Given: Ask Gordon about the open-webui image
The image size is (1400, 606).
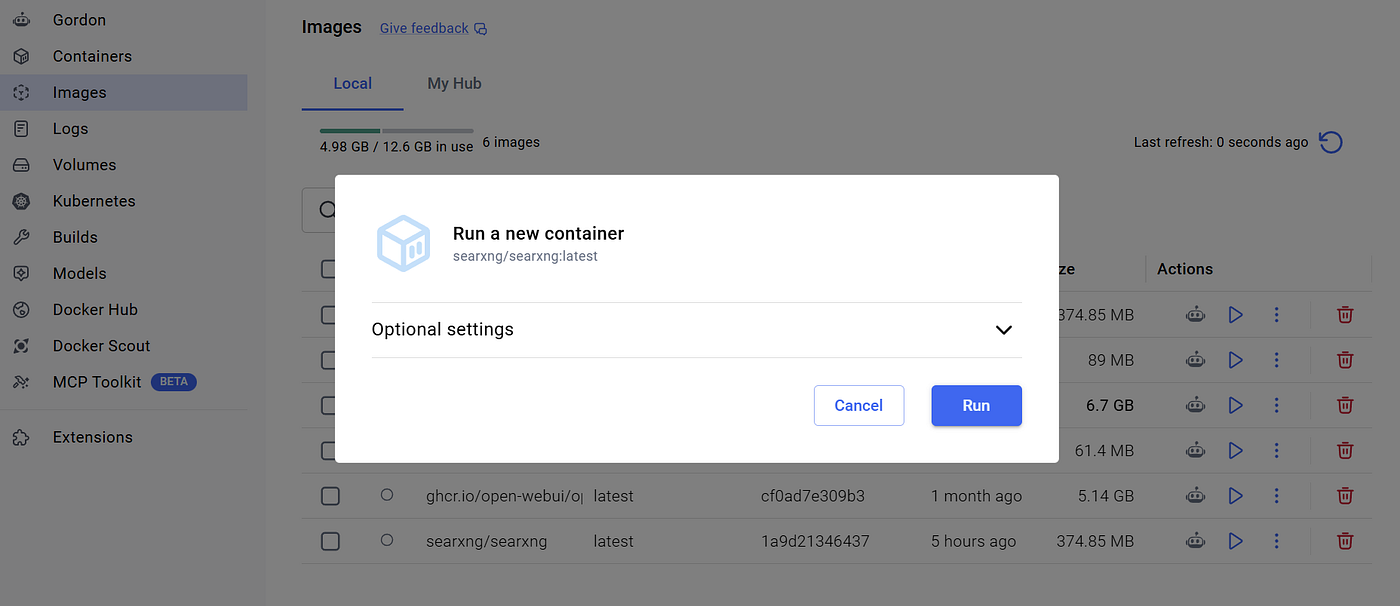Looking at the screenshot, I should tap(1195, 496).
